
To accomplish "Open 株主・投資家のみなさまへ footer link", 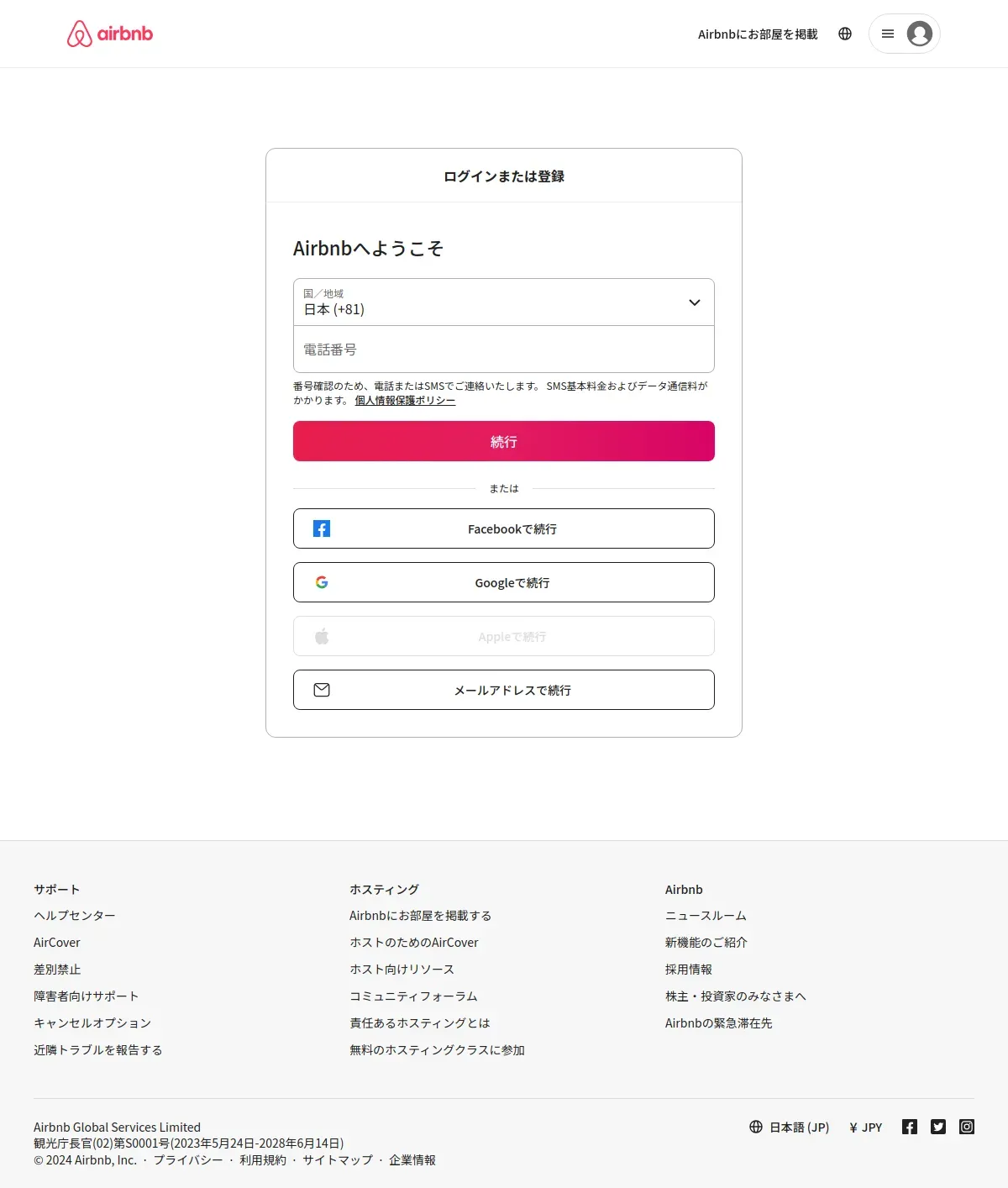I will [x=736, y=996].
